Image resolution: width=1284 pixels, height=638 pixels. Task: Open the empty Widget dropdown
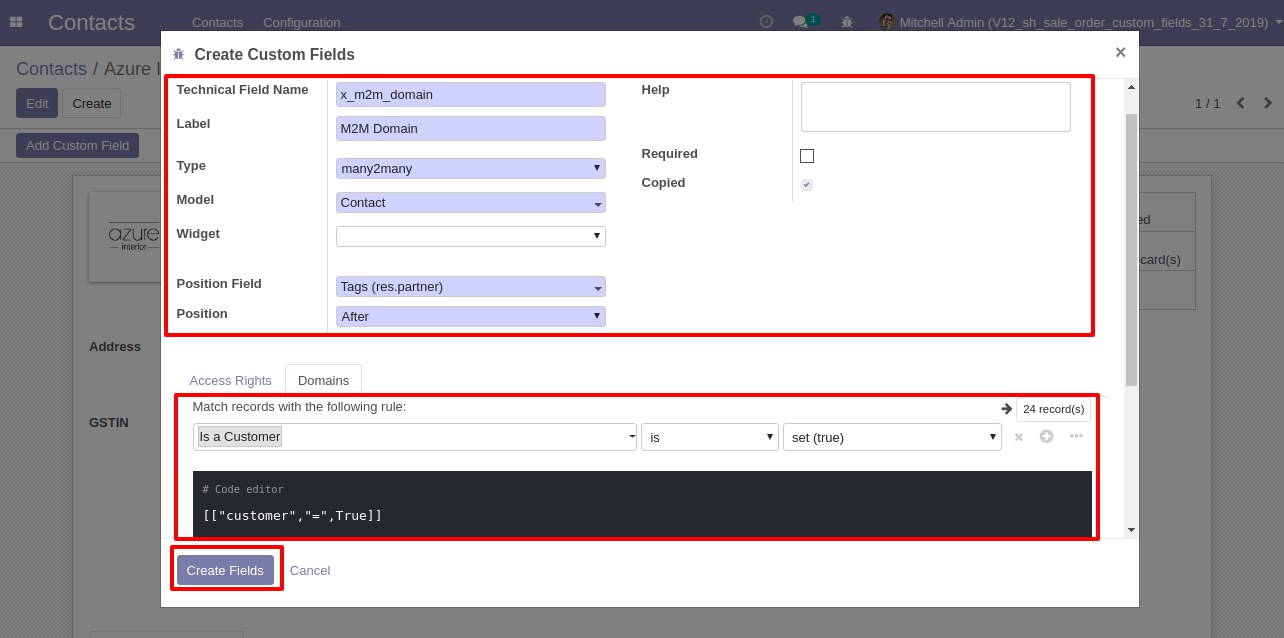tap(471, 236)
